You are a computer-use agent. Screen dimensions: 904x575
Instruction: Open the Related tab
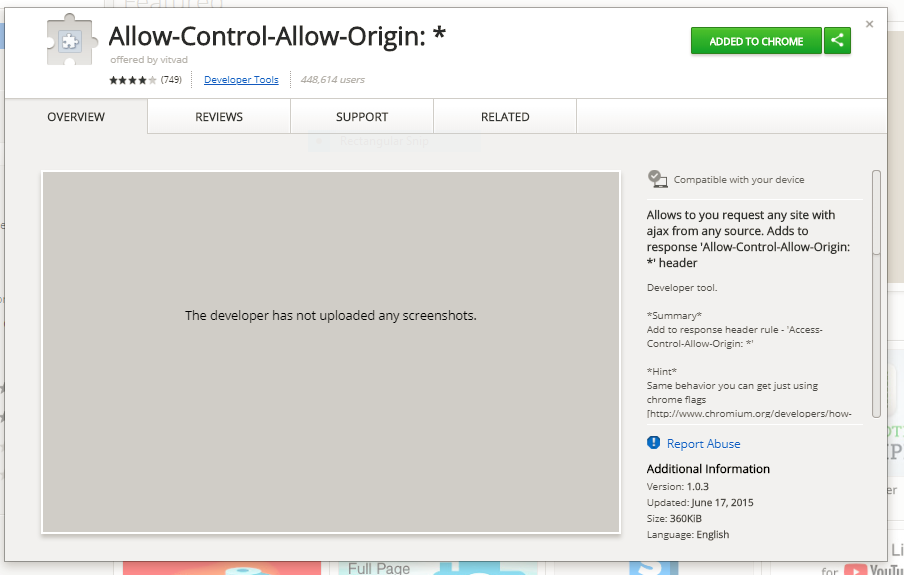(505, 116)
